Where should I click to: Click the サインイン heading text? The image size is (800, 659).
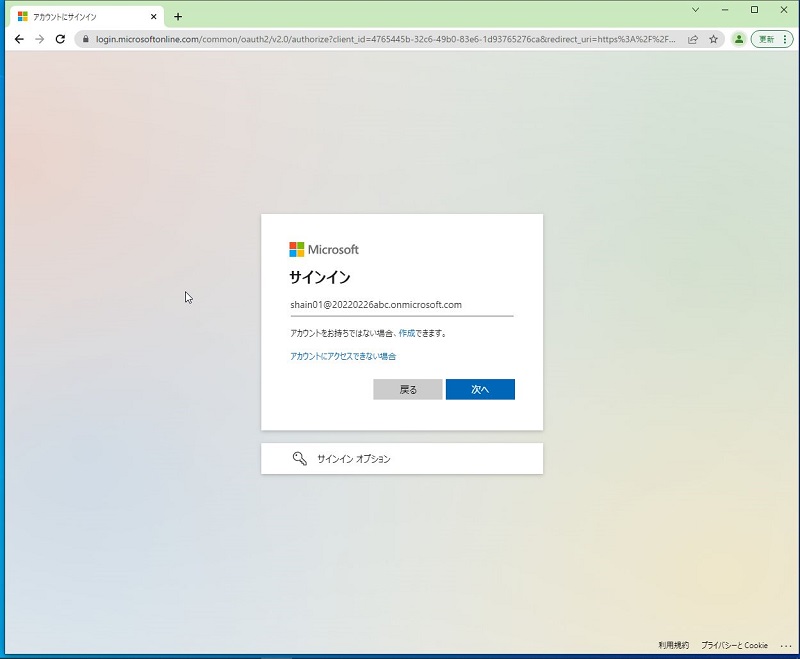[320, 277]
